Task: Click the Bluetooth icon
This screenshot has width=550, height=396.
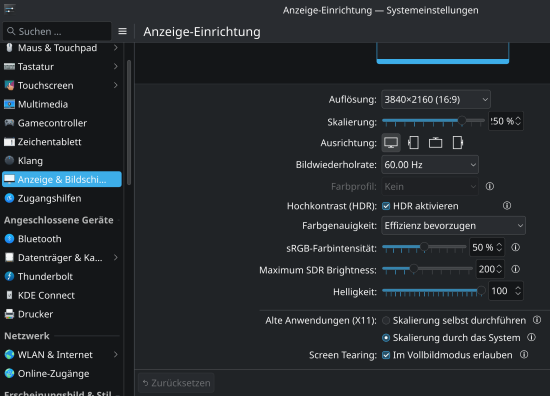Action: (x=9, y=239)
